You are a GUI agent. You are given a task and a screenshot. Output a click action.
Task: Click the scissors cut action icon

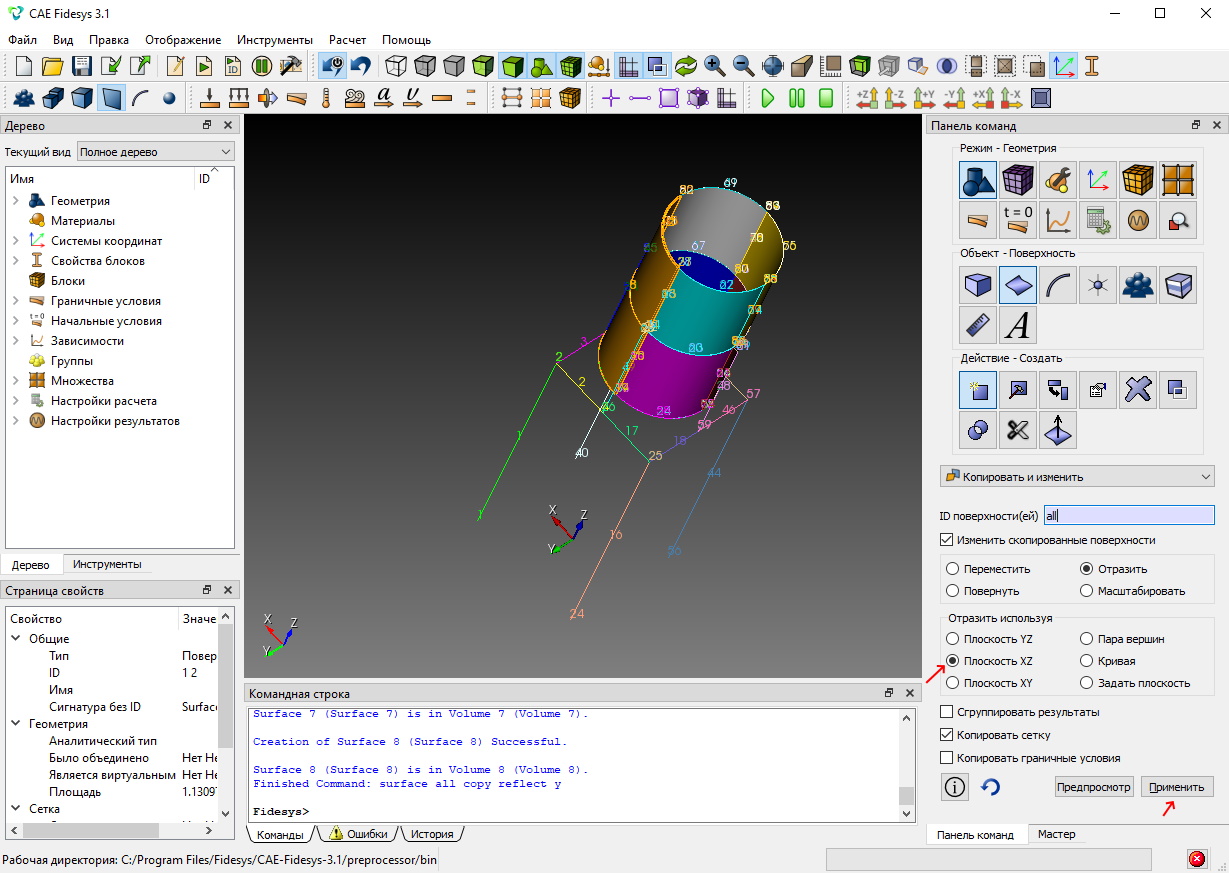point(1017,430)
